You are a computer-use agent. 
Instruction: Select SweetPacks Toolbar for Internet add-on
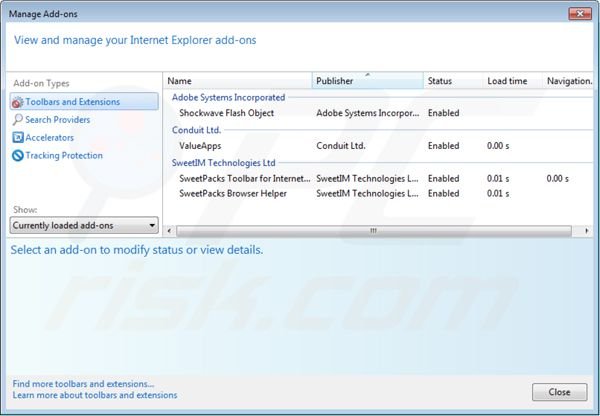pyautogui.click(x=378, y=179)
